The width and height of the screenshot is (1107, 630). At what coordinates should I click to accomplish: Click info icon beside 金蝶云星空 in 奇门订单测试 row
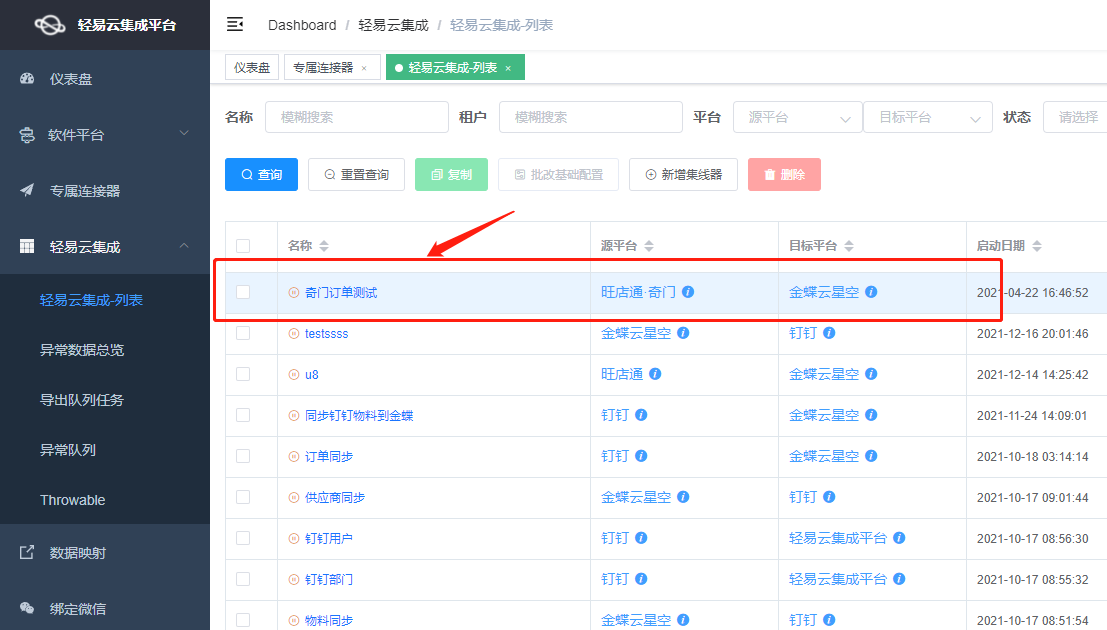[x=871, y=292]
